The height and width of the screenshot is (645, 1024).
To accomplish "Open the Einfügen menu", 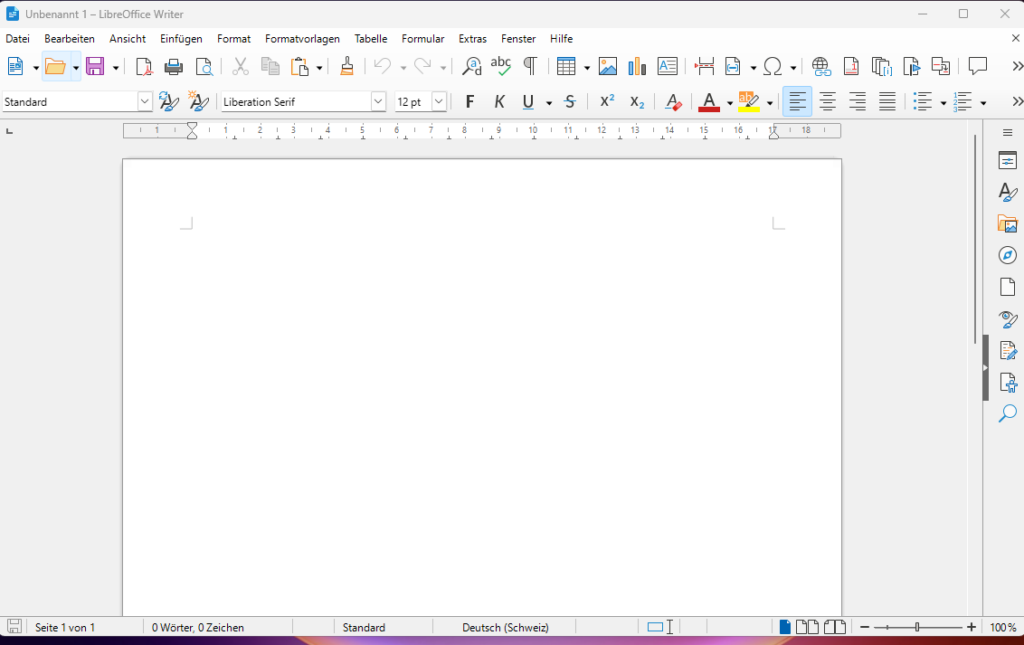I will pyautogui.click(x=181, y=39).
